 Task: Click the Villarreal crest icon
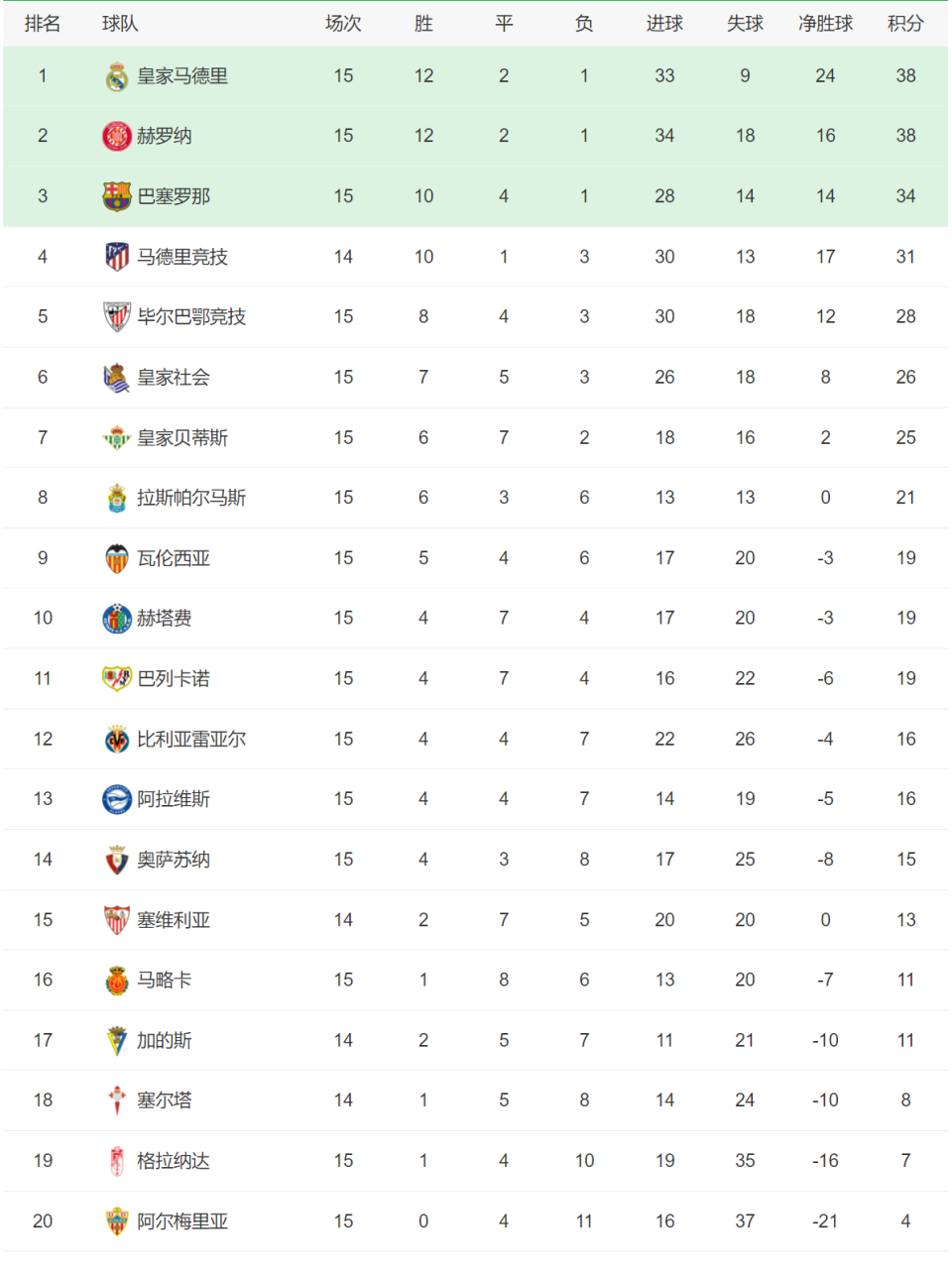pyautogui.click(x=117, y=740)
